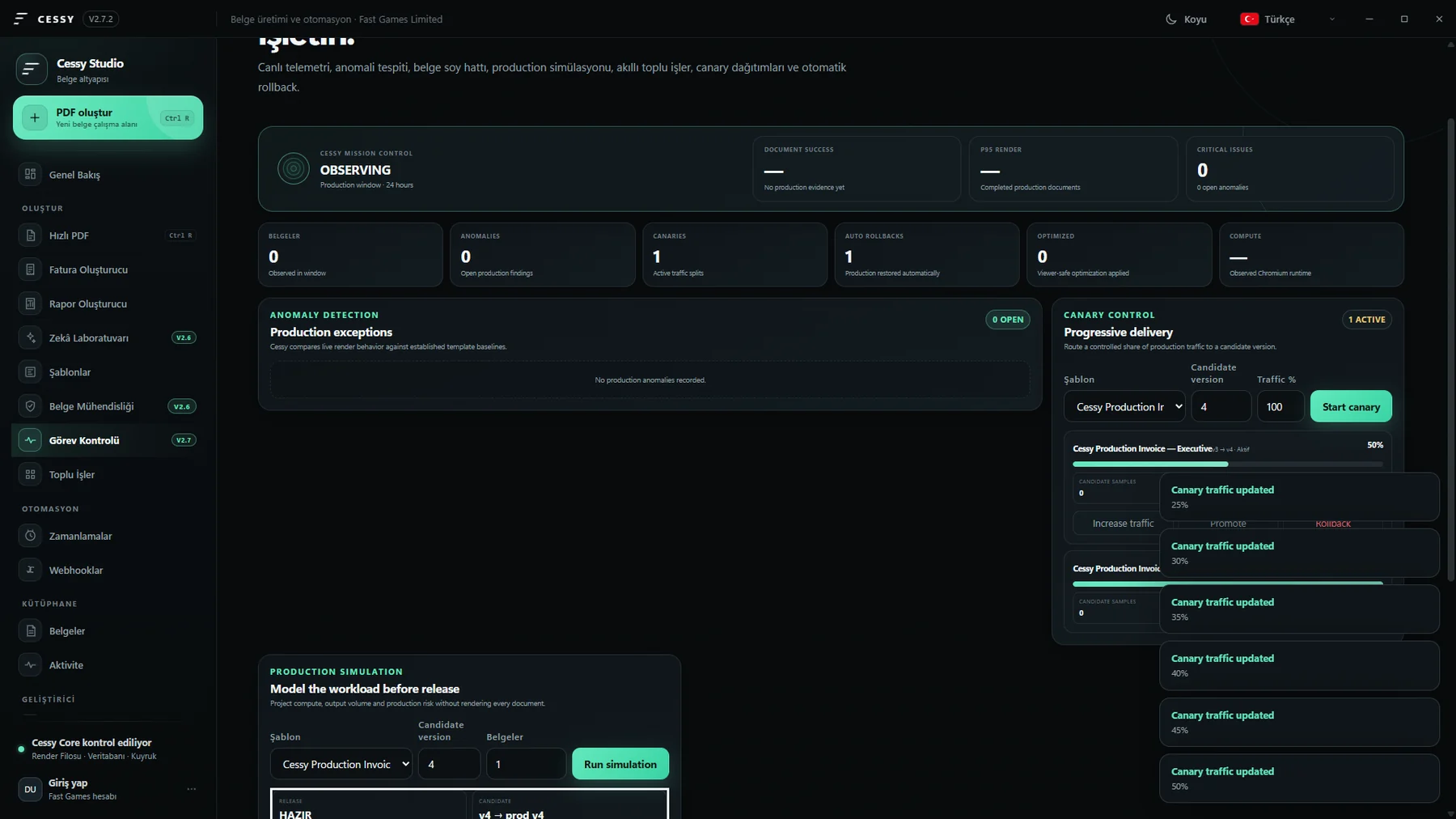Click the canary Candidate version field

coord(1221,406)
